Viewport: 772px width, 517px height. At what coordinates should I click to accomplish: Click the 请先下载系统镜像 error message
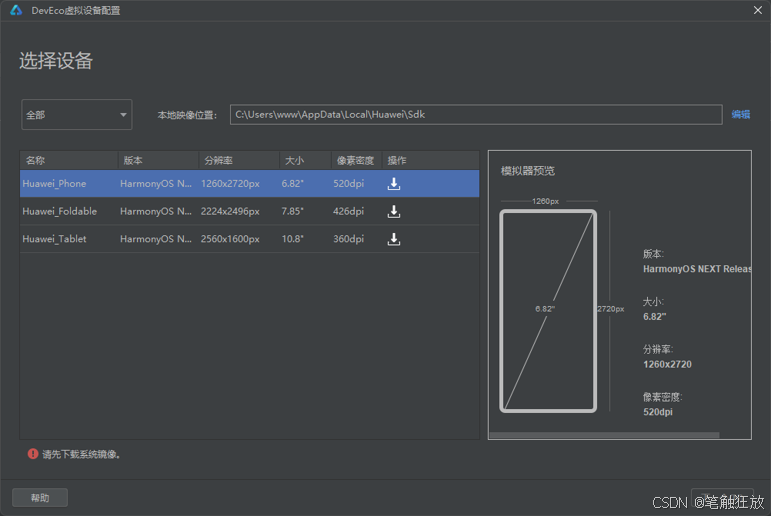pyautogui.click(x=81, y=454)
